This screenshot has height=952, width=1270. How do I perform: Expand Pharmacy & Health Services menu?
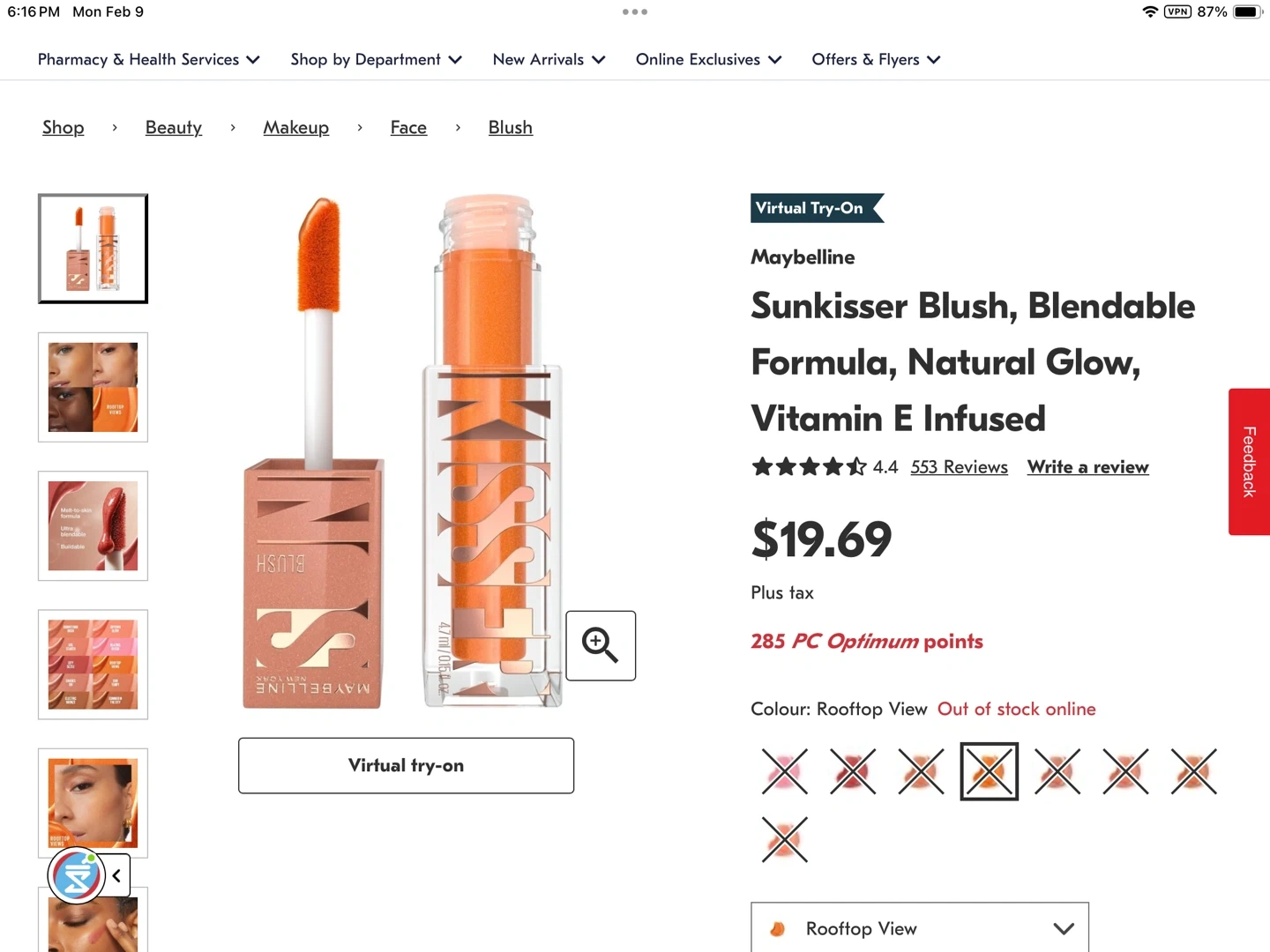[148, 59]
